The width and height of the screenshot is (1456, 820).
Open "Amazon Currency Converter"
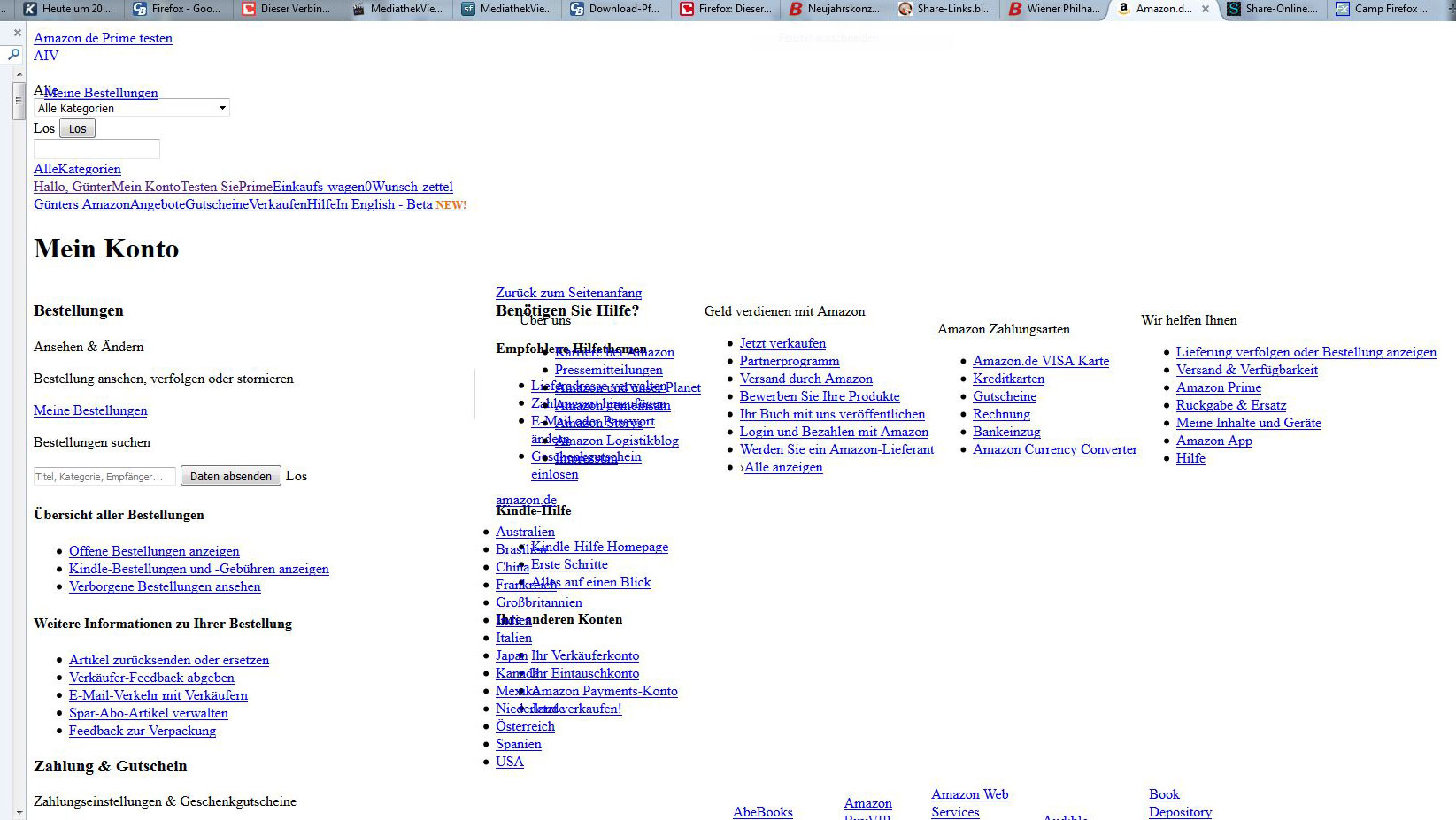1055,449
